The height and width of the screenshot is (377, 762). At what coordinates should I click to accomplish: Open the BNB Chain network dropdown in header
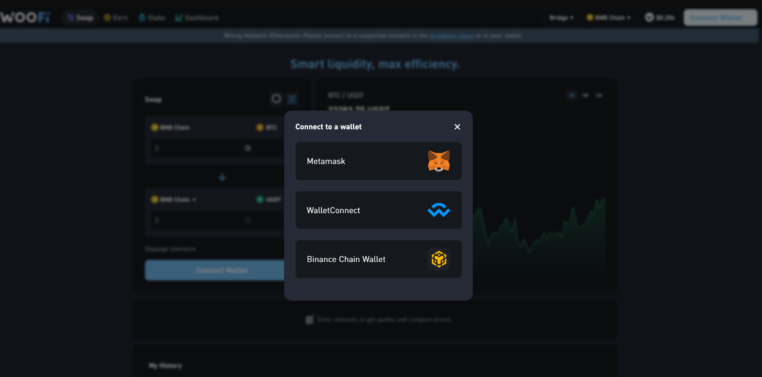[x=608, y=18]
